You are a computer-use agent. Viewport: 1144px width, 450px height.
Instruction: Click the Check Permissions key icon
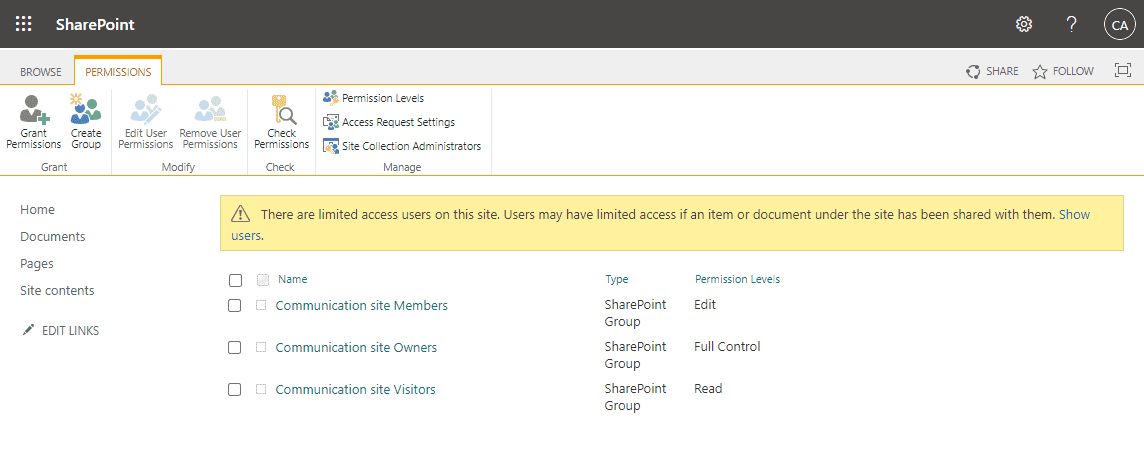(282, 109)
